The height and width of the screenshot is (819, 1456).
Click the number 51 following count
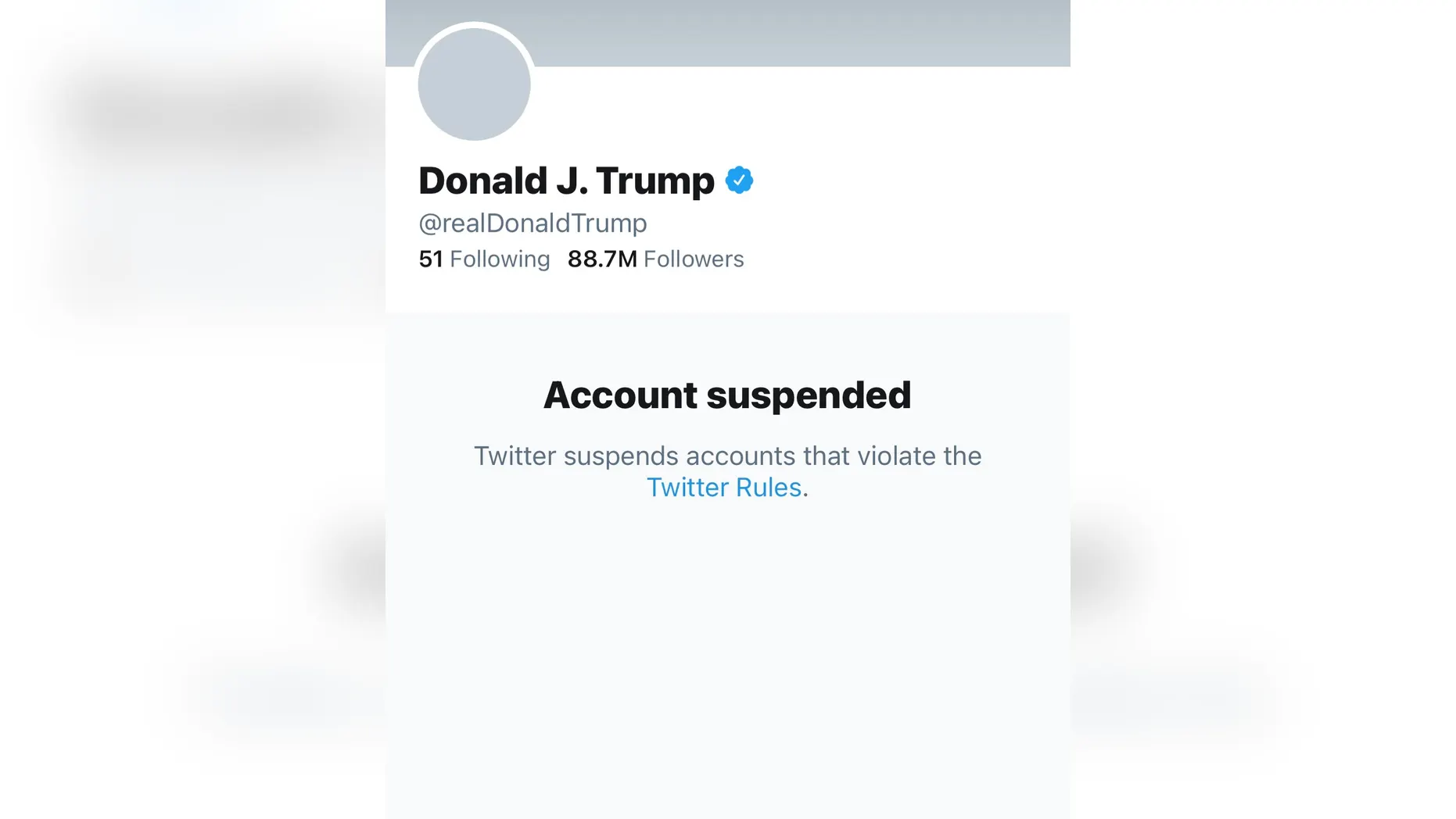click(431, 259)
